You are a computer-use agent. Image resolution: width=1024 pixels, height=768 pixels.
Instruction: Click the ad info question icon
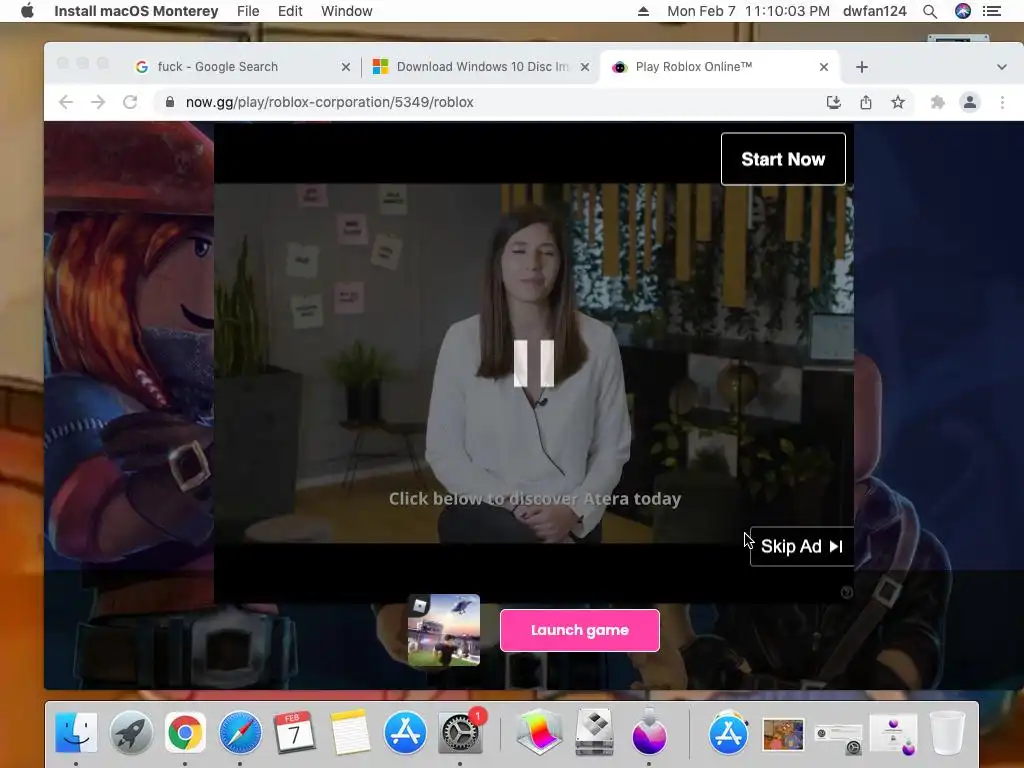pos(846,592)
